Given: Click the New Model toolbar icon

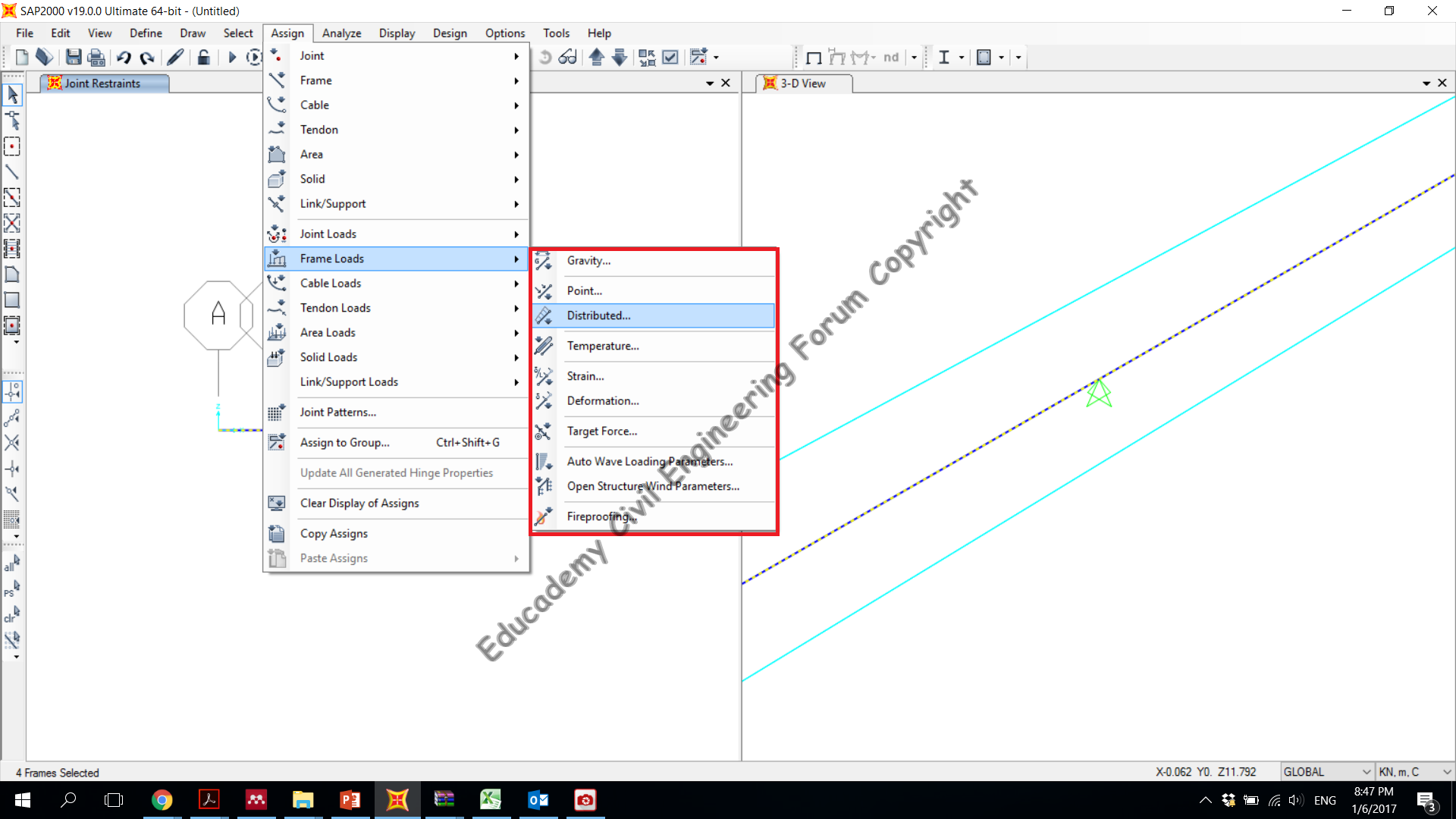Looking at the screenshot, I should tap(22, 57).
